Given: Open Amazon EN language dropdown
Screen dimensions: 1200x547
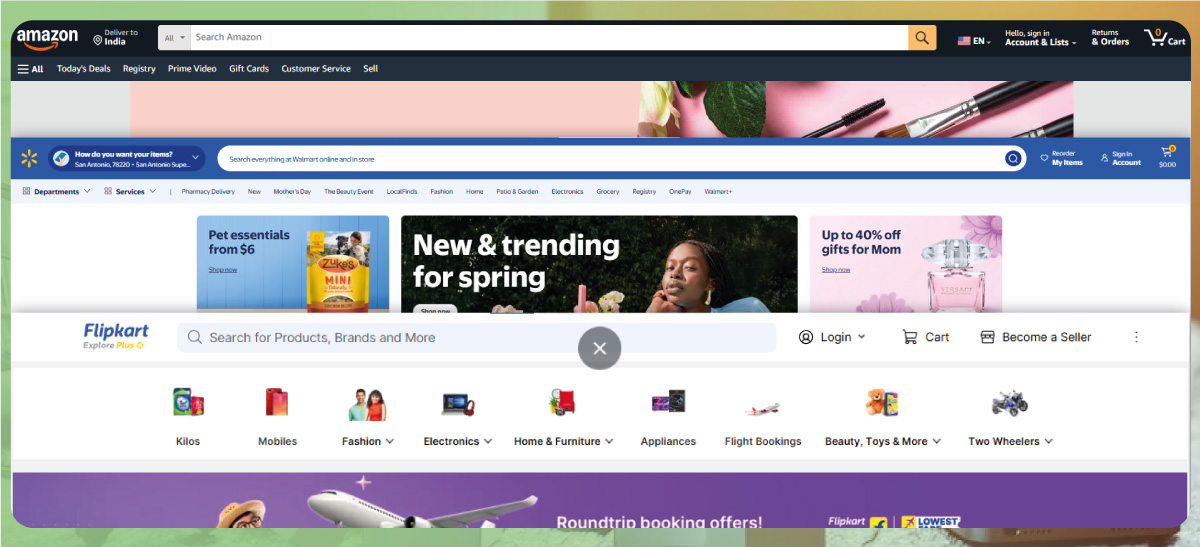Looking at the screenshot, I should [x=974, y=41].
